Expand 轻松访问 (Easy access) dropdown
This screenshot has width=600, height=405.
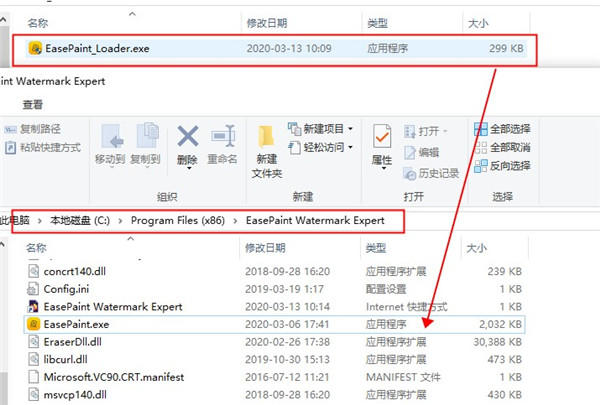[351, 147]
